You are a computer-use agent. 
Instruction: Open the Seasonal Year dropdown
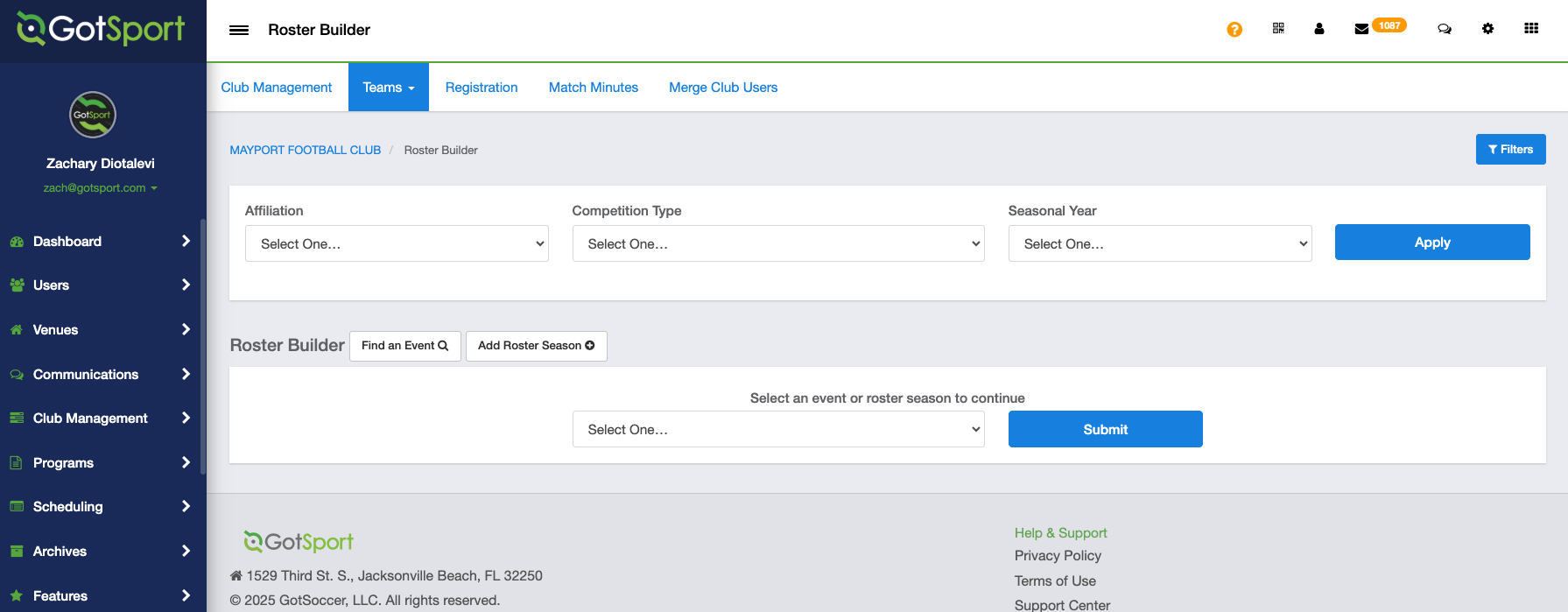point(1160,243)
